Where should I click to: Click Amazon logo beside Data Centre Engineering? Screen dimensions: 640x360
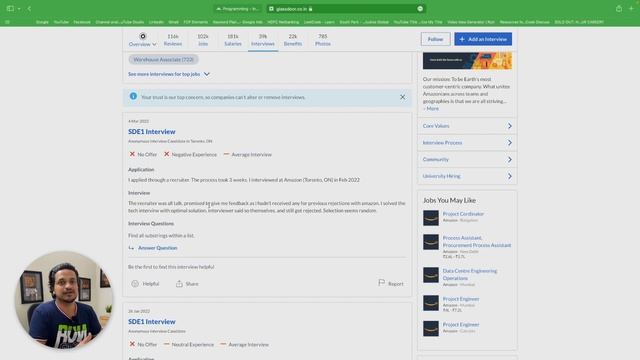(431, 275)
